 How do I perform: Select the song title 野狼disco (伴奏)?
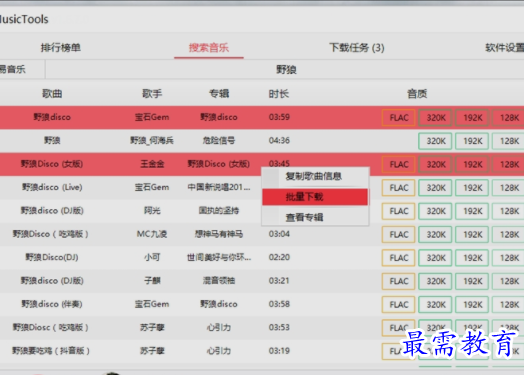52,304
